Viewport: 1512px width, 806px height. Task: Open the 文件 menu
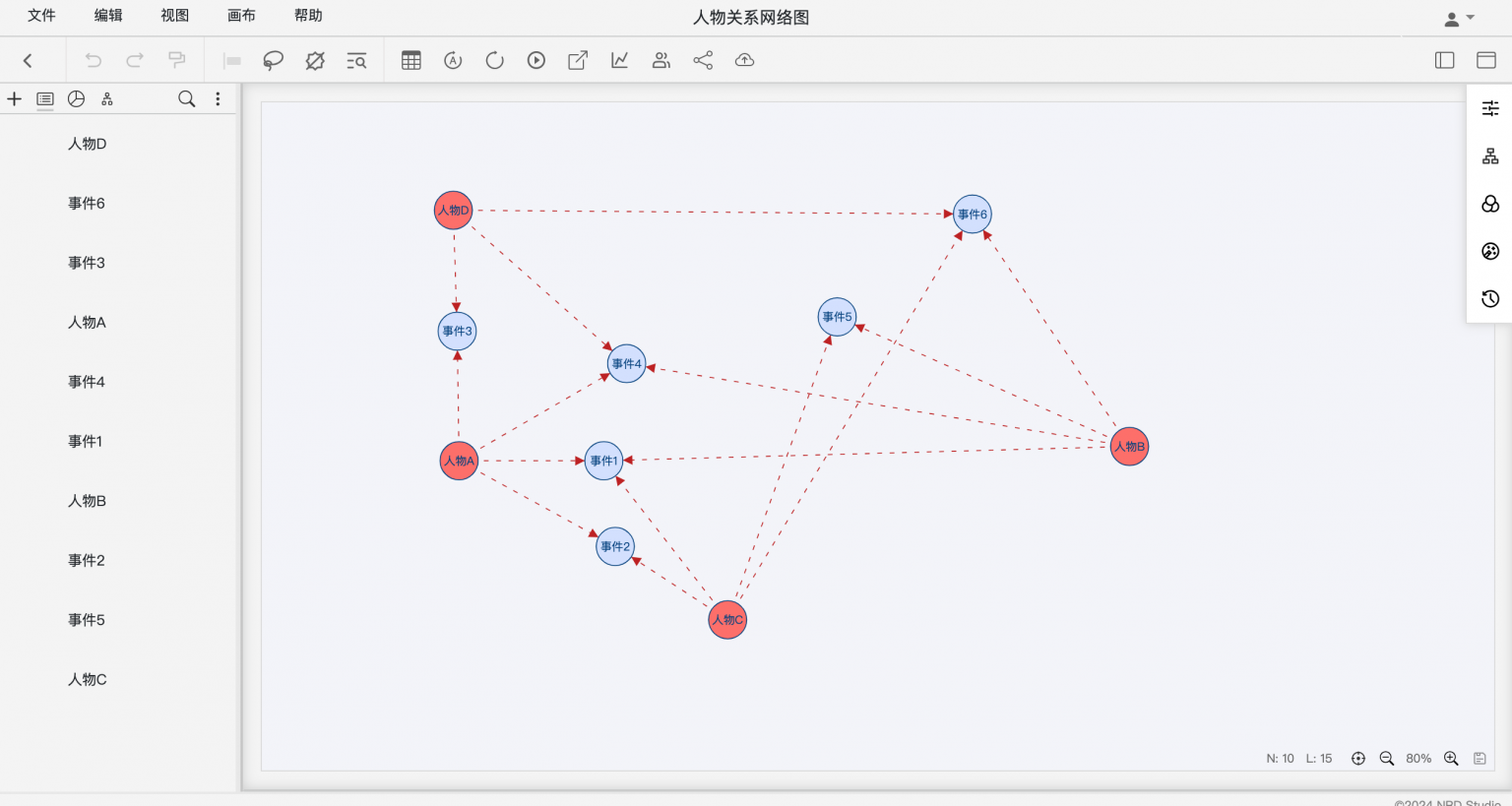(x=41, y=16)
